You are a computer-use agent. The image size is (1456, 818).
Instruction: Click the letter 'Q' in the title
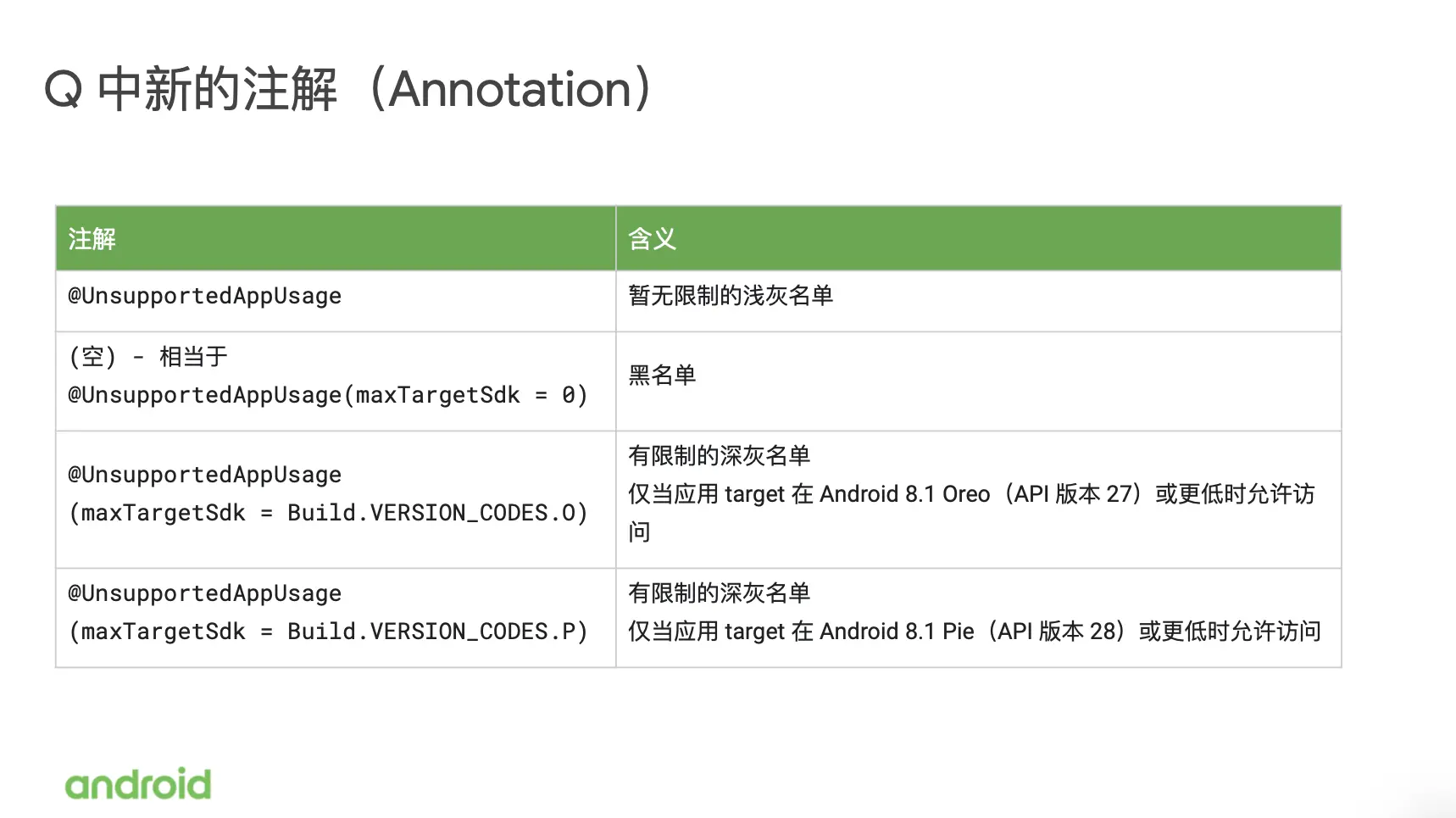coord(64,90)
